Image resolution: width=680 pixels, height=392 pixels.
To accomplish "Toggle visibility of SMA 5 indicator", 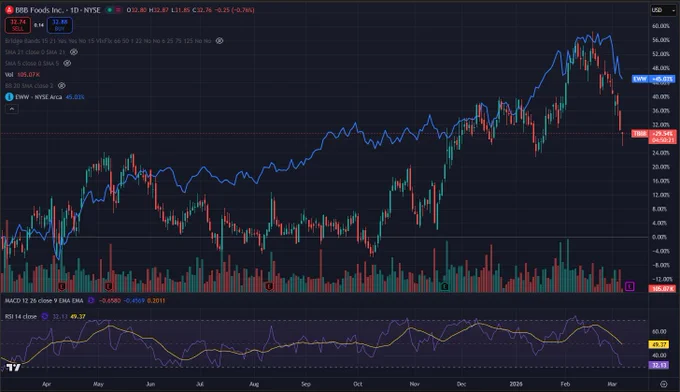I will click(67, 63).
